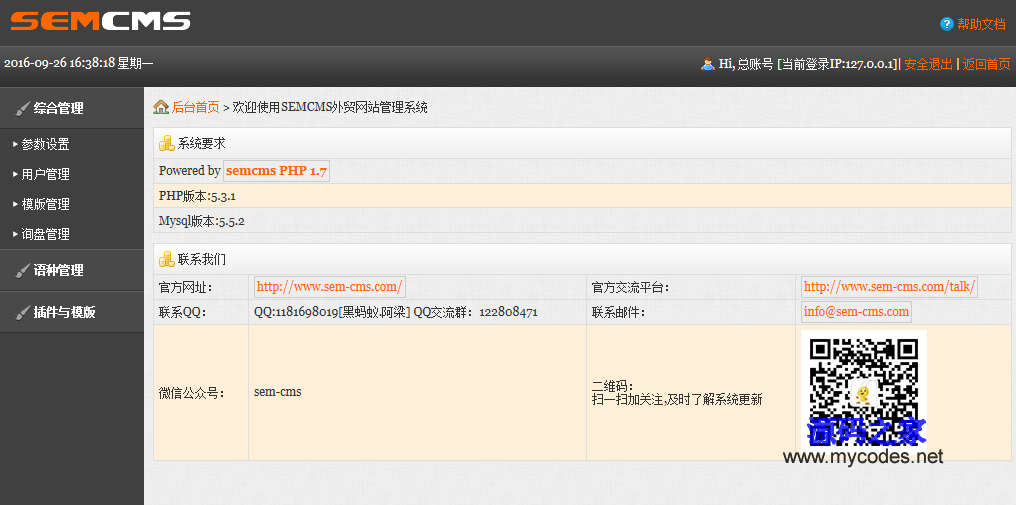Click the brush icon beside 综合管理
Viewport: 1016px width, 505px height.
pos(23,108)
